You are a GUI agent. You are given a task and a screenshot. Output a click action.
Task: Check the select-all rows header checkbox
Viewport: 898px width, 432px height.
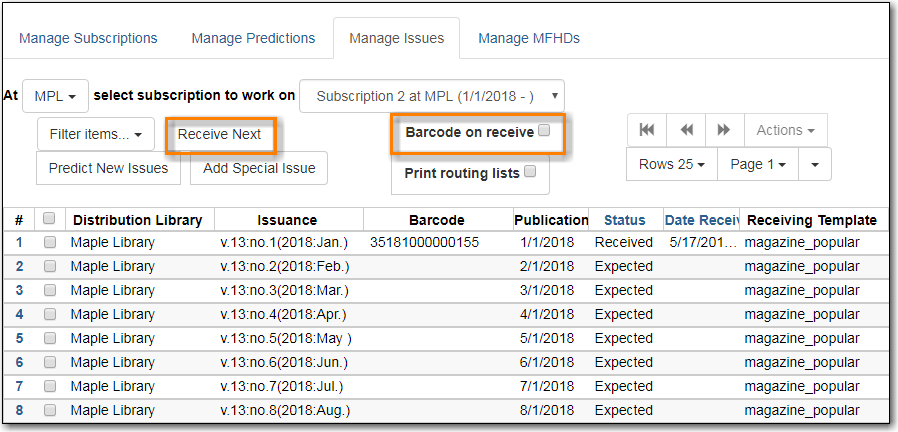[49, 220]
